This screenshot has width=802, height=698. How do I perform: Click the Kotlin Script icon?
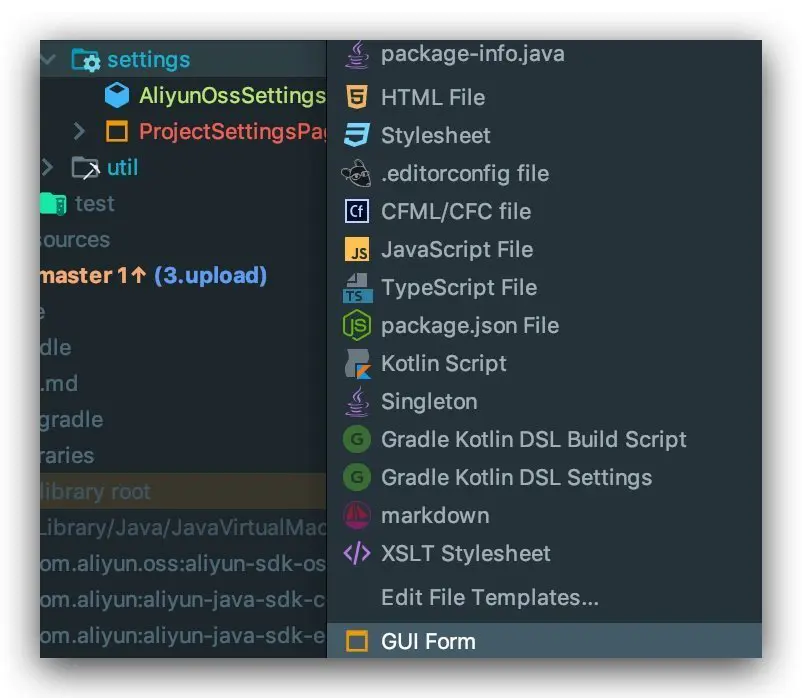[357, 363]
